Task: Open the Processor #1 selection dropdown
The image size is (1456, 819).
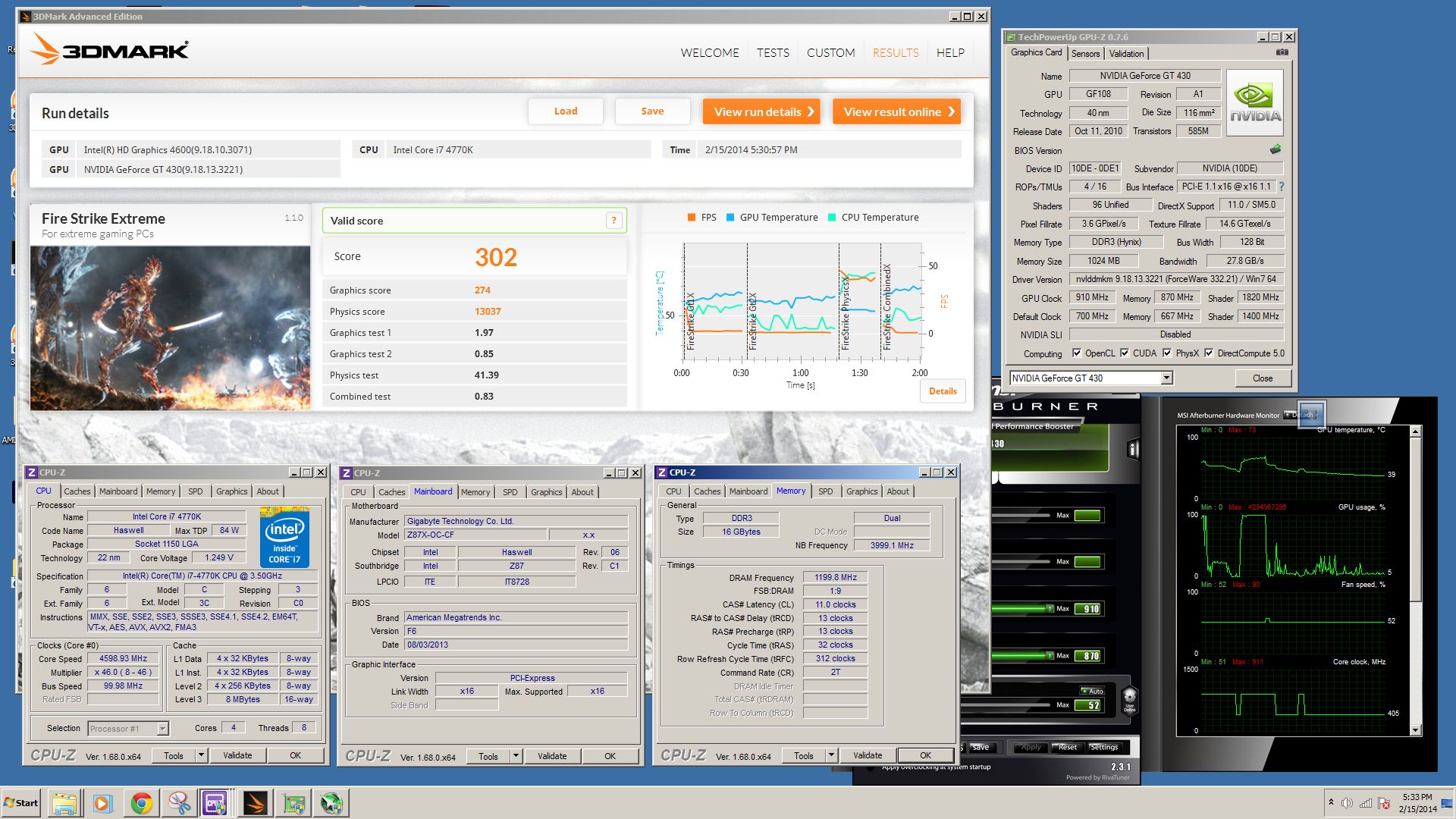Action: click(162, 729)
